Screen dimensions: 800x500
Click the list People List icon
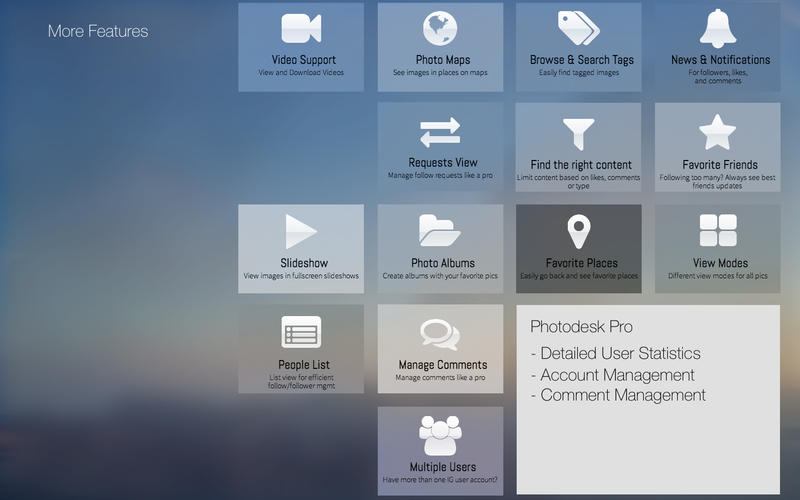pyautogui.click(x=301, y=332)
